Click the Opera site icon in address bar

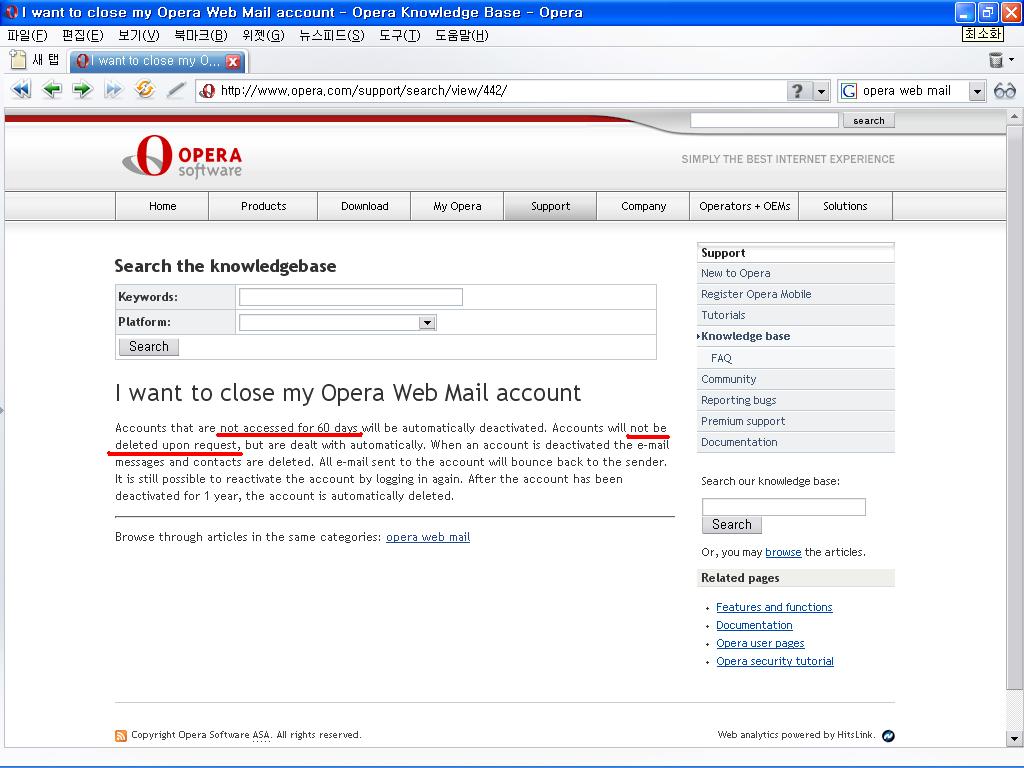coord(207,91)
